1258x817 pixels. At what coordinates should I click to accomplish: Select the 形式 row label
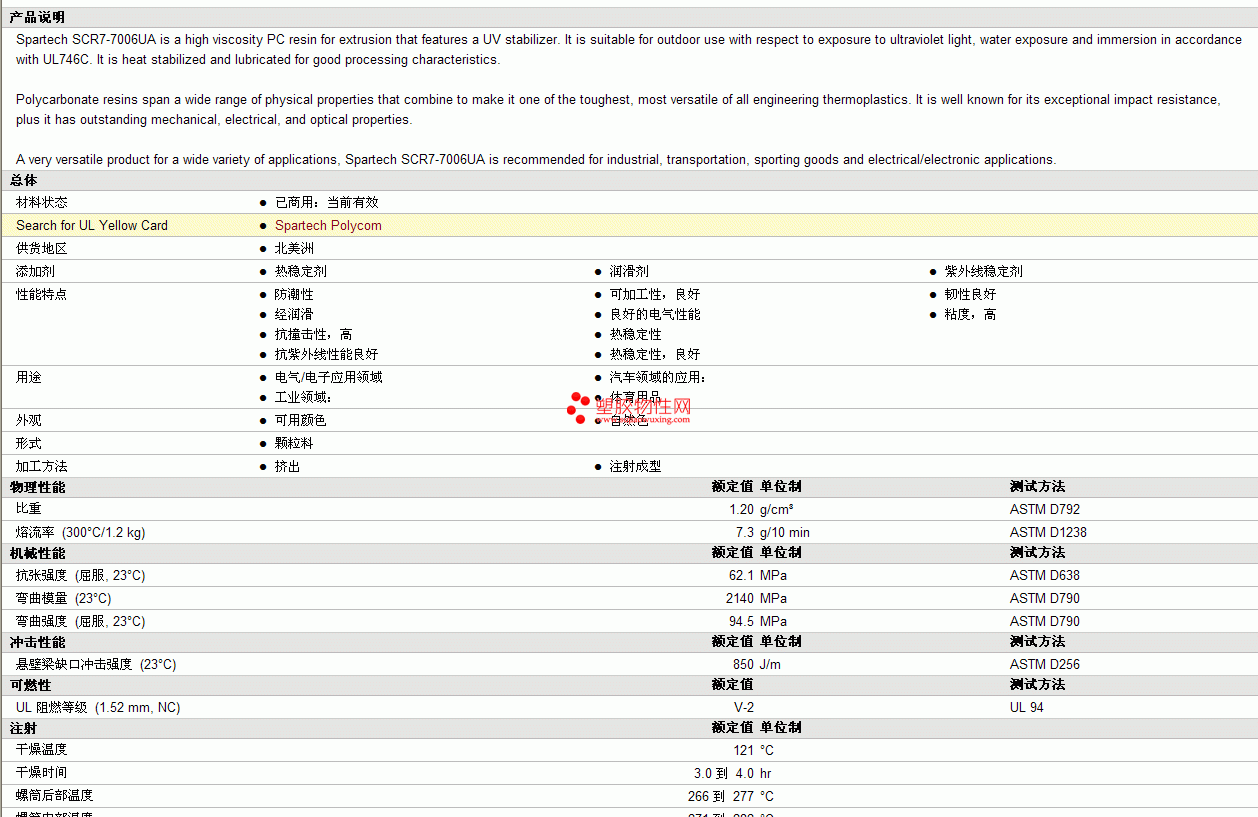[29, 443]
